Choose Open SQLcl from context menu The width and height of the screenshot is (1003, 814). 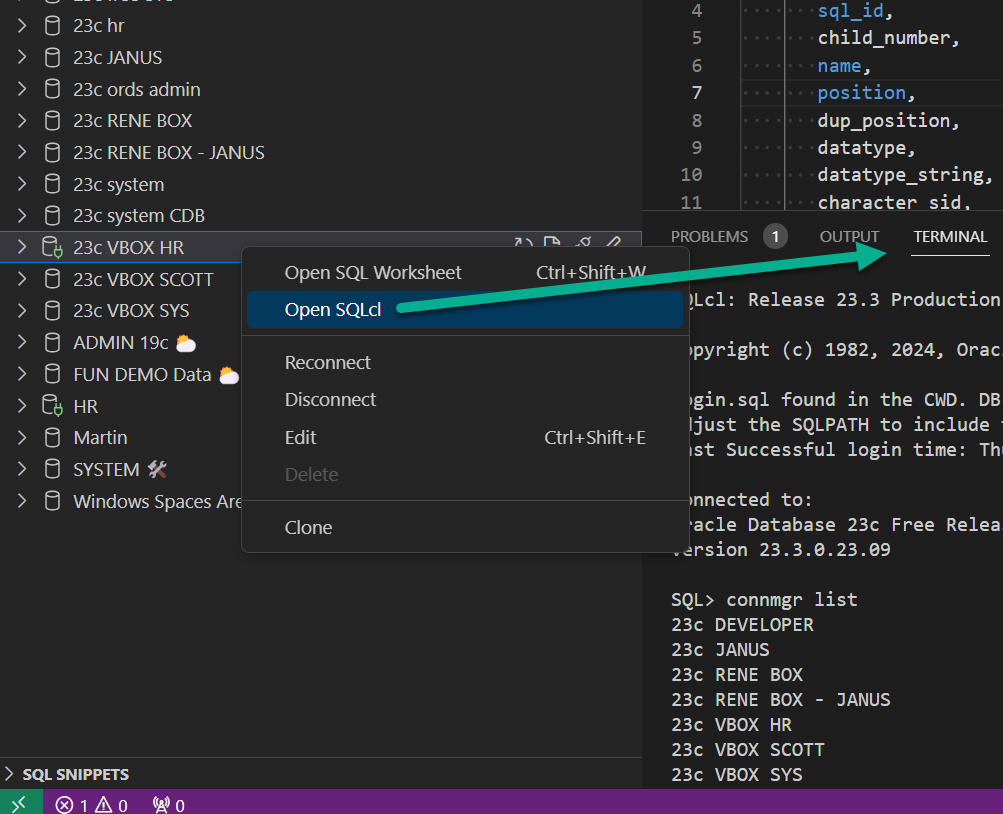click(465, 309)
